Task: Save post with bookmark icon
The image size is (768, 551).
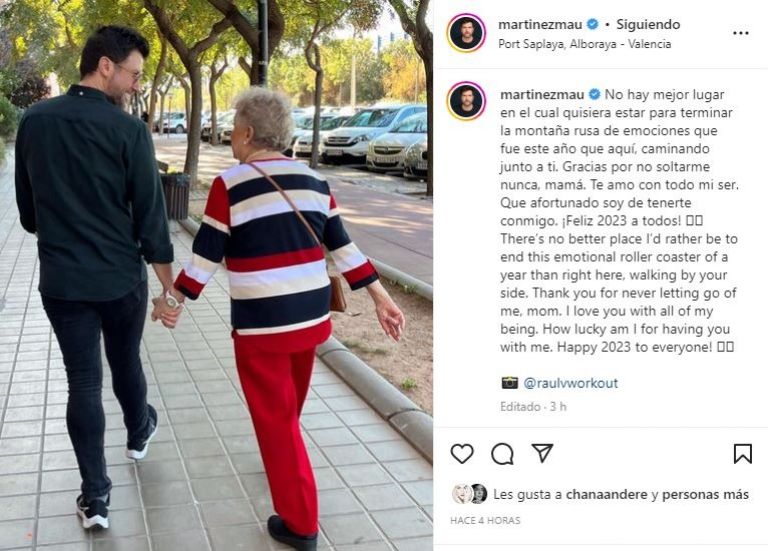Action: pyautogui.click(x=743, y=454)
